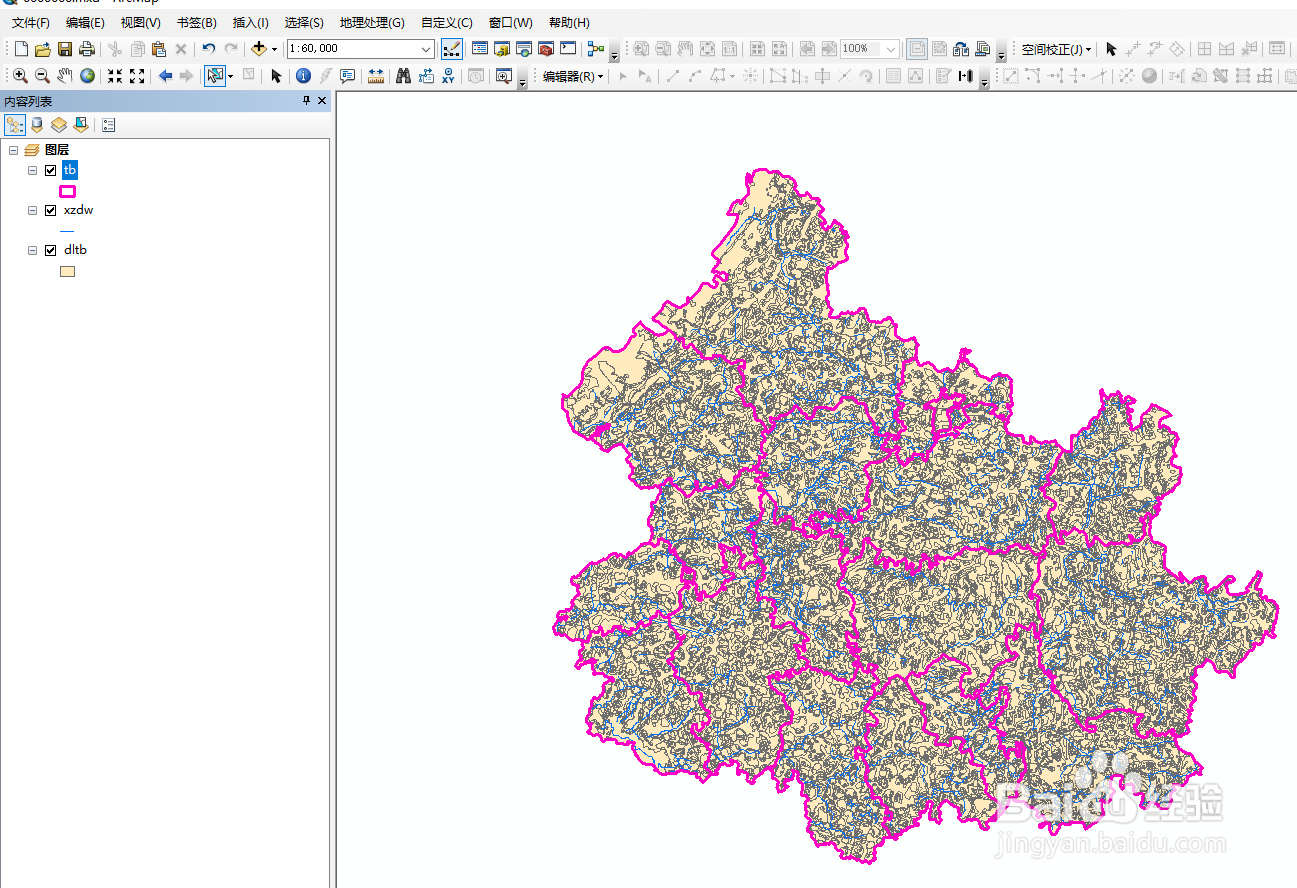Go back to previous extent
Screen dimensions: 1297x888
point(165,76)
